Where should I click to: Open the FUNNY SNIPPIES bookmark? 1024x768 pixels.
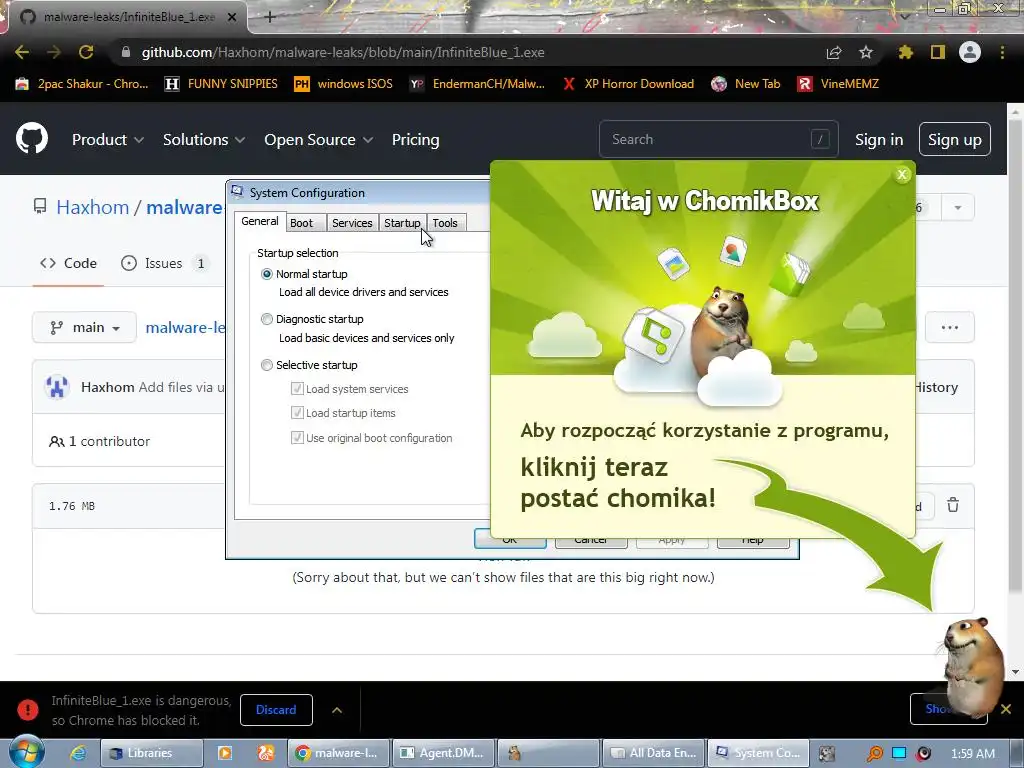(221, 84)
